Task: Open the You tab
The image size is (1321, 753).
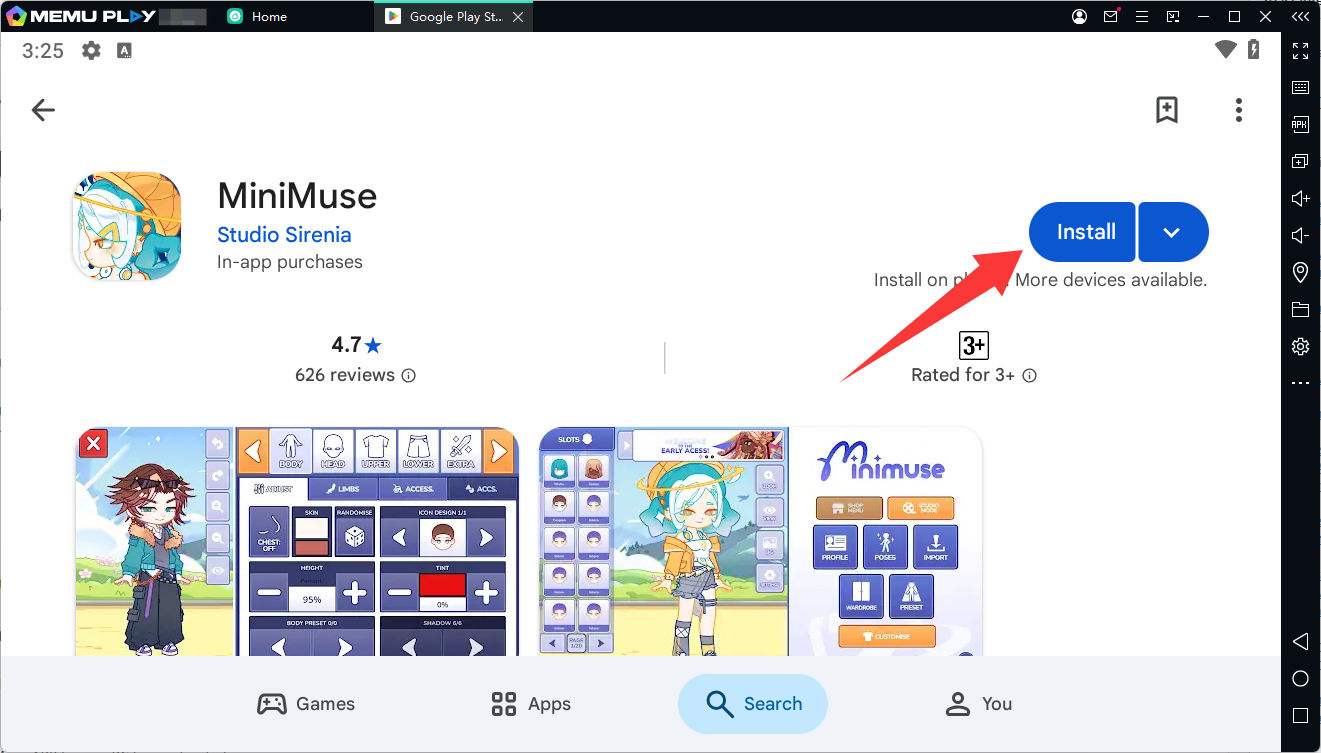Action: [979, 704]
